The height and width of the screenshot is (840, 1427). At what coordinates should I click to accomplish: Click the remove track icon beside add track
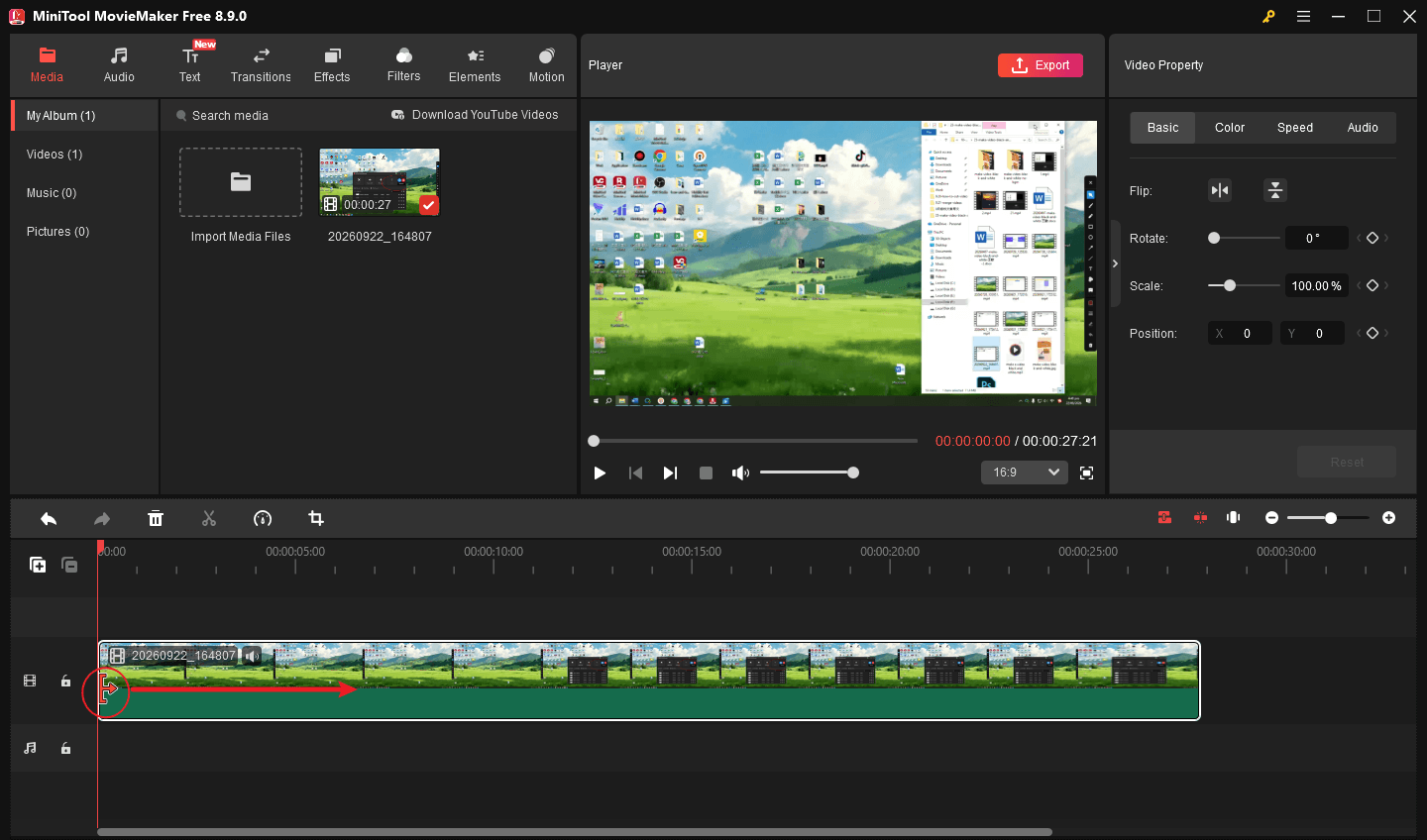point(69,565)
